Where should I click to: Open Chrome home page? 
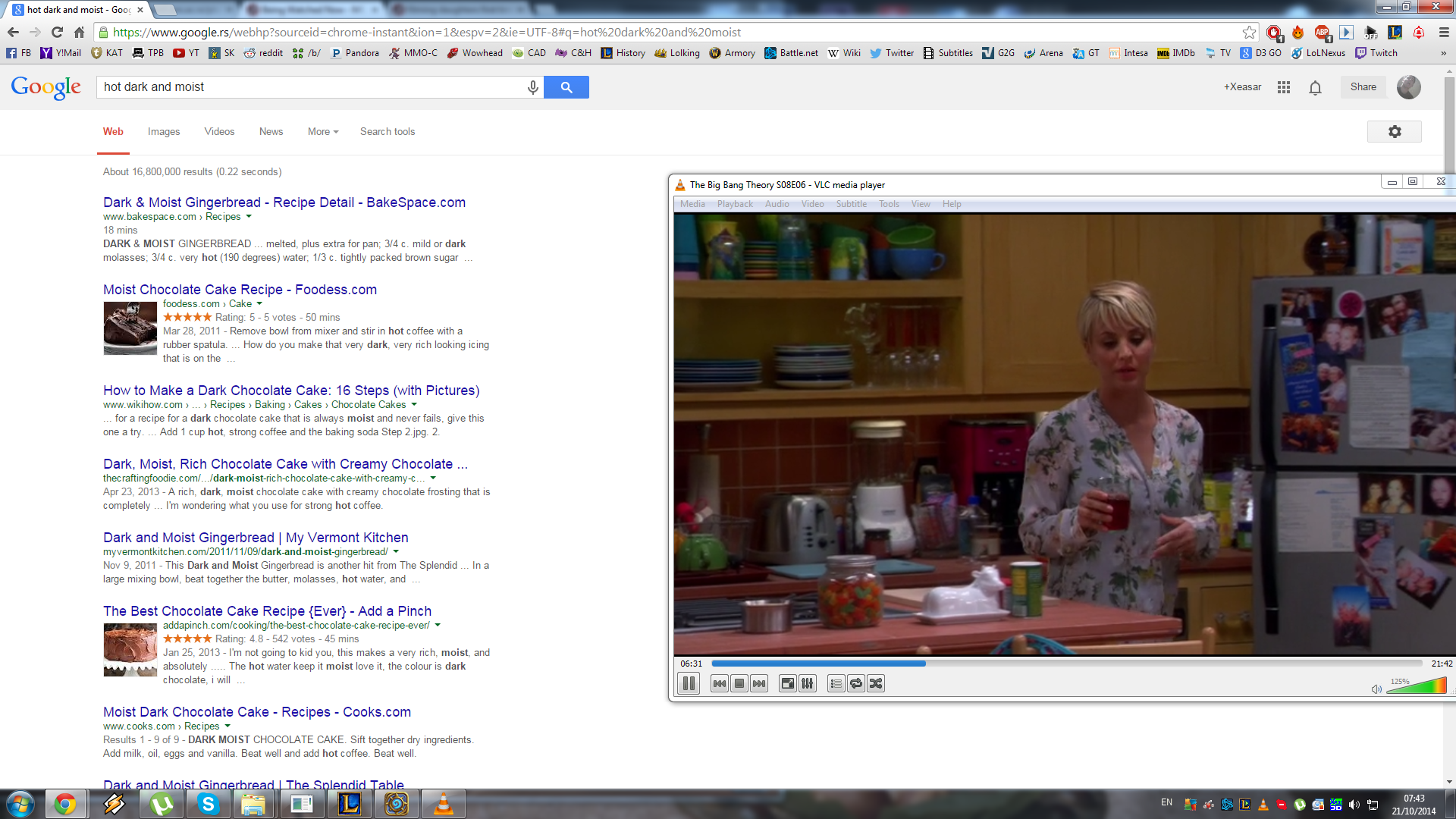point(79,33)
